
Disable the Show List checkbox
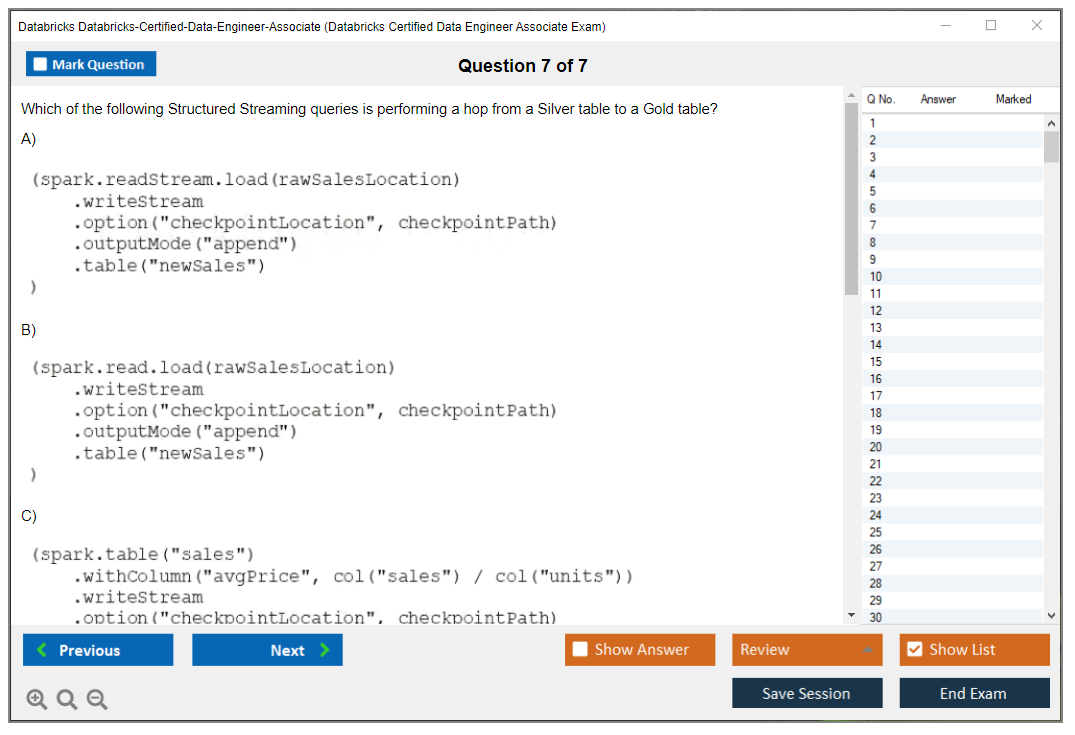pyautogui.click(x=913, y=649)
